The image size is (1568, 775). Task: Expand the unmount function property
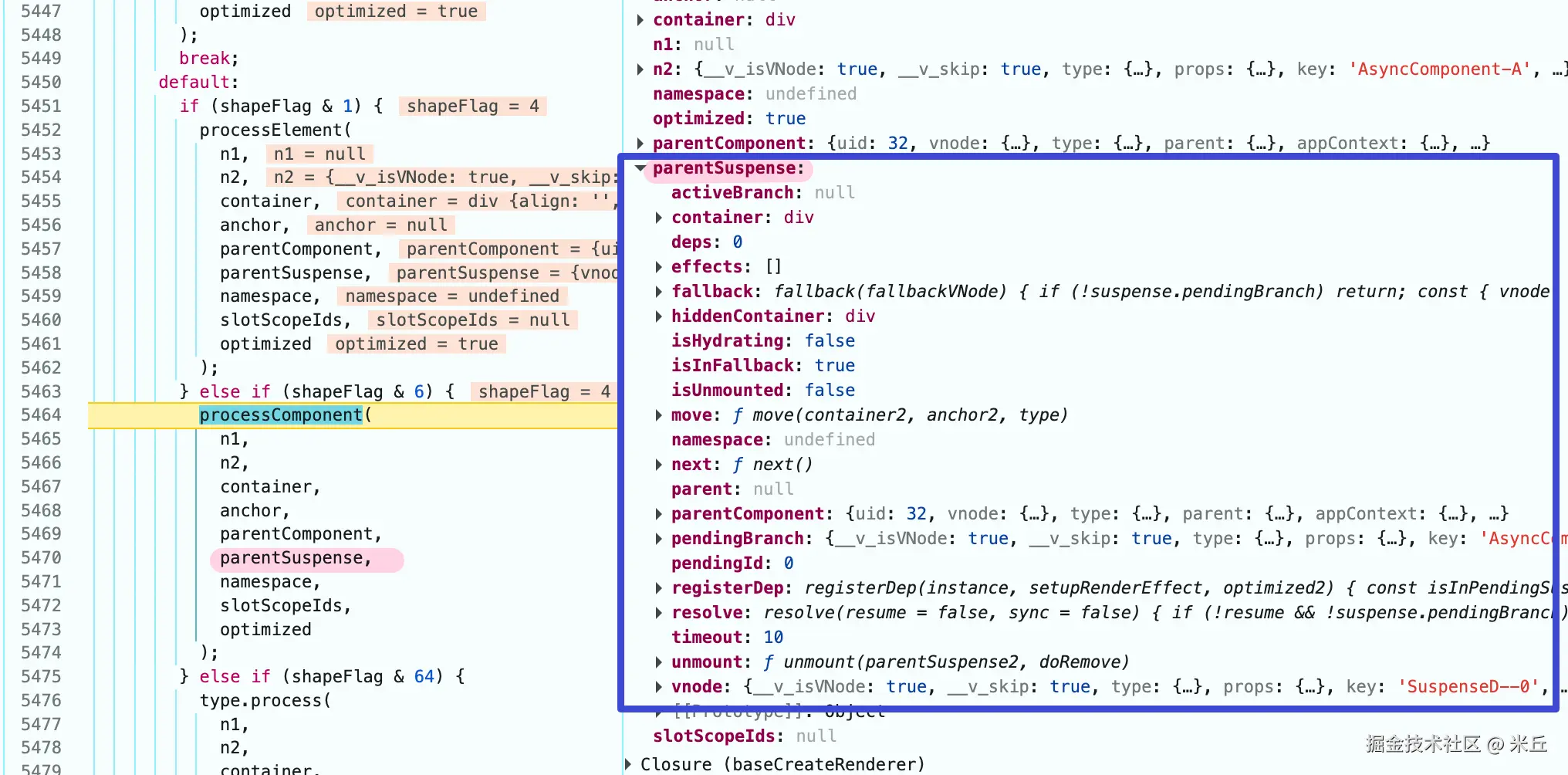click(659, 662)
